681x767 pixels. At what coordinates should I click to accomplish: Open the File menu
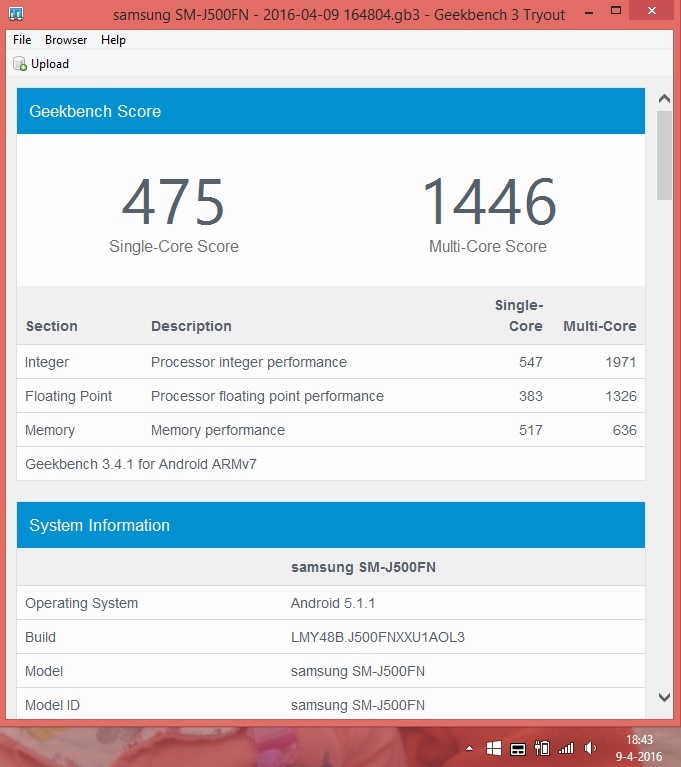(22, 40)
